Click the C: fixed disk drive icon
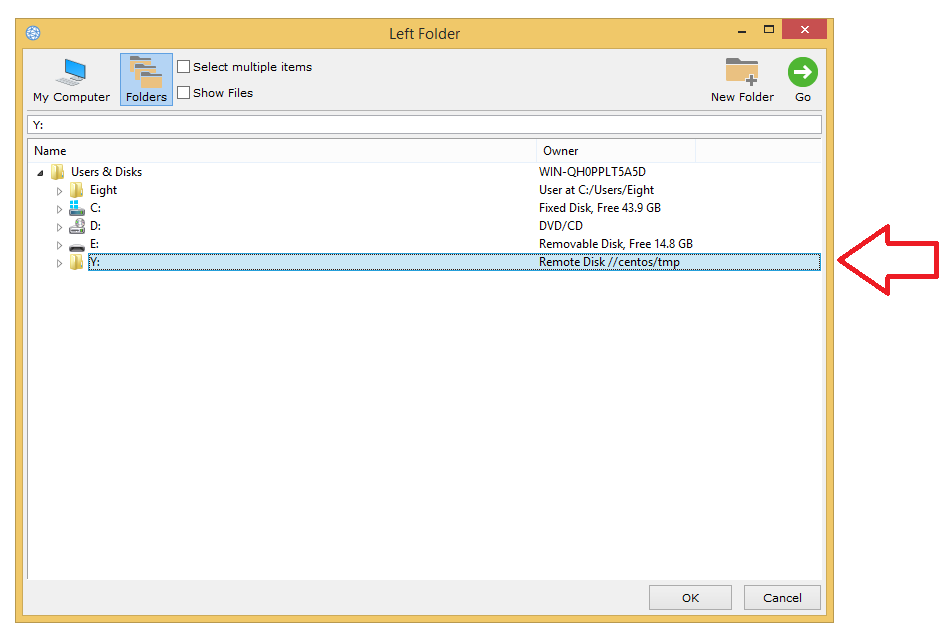 pyautogui.click(x=77, y=208)
